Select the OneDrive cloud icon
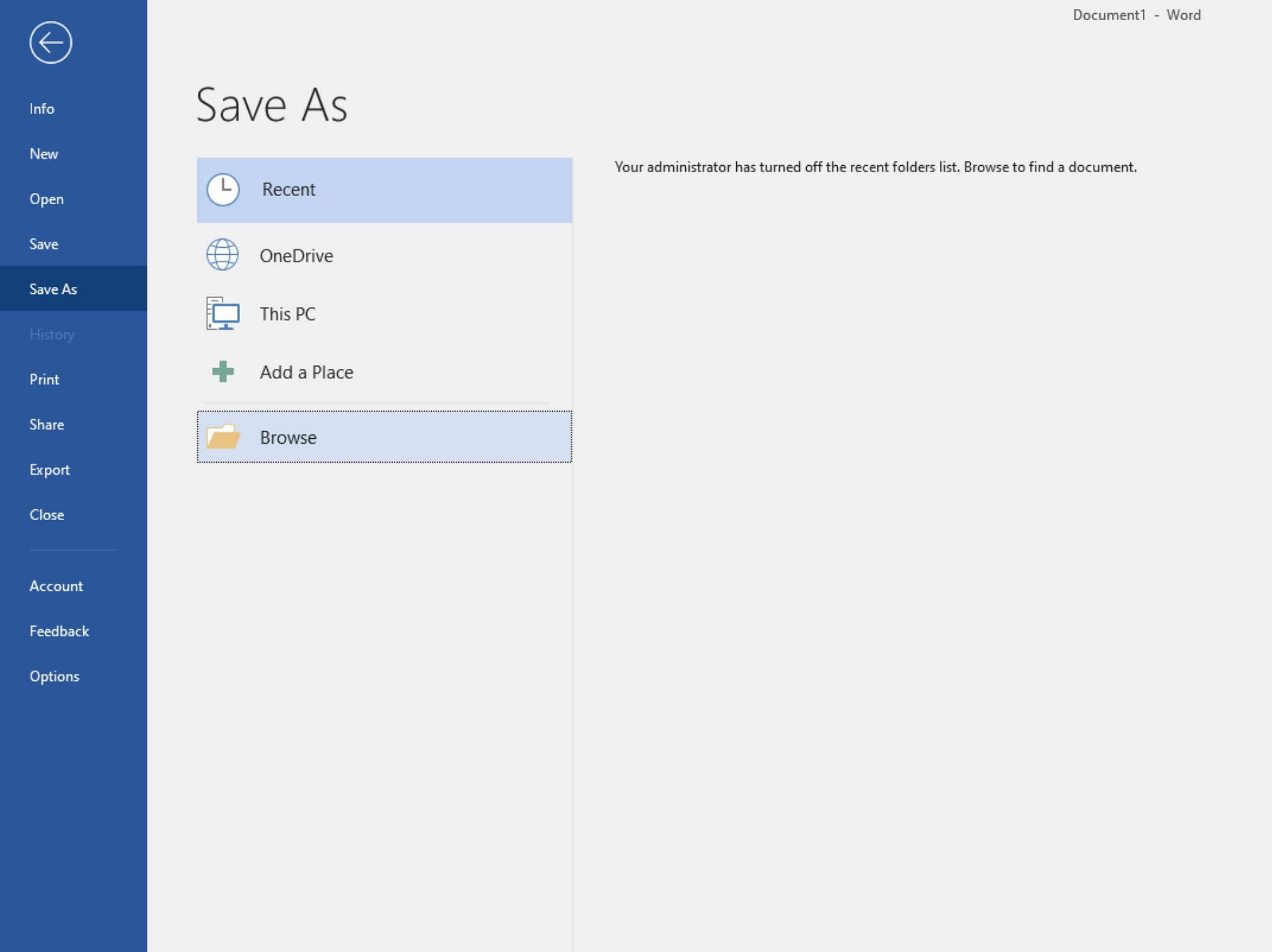Image resolution: width=1272 pixels, height=952 pixels. coord(222,254)
